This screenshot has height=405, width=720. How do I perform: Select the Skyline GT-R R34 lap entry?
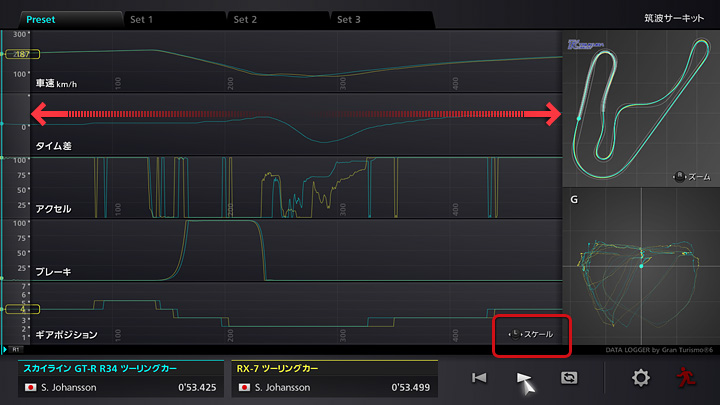point(120,378)
